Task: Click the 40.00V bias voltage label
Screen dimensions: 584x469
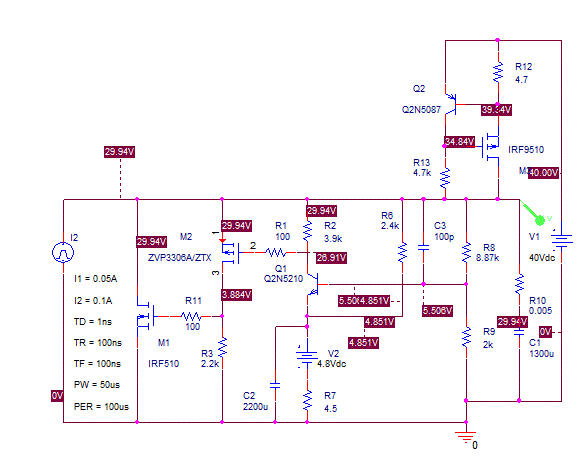Action: (x=543, y=173)
